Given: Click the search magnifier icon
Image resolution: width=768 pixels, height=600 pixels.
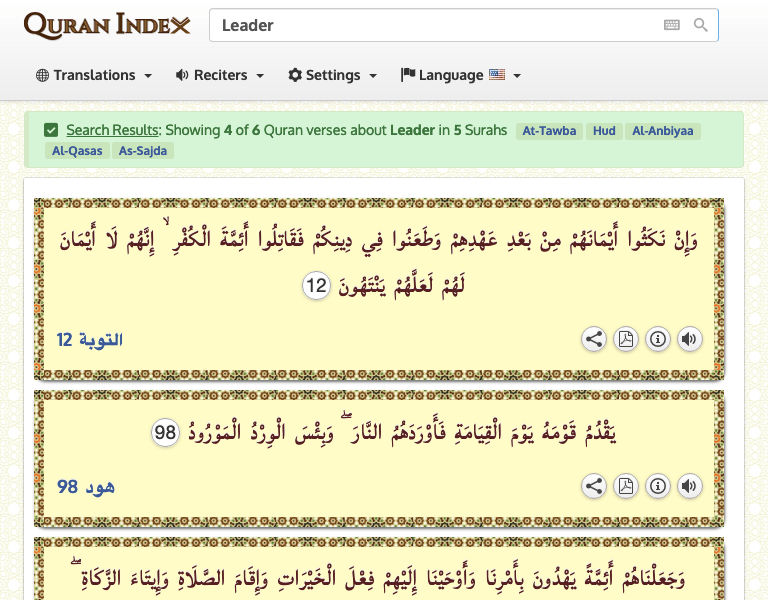Looking at the screenshot, I should (x=701, y=25).
